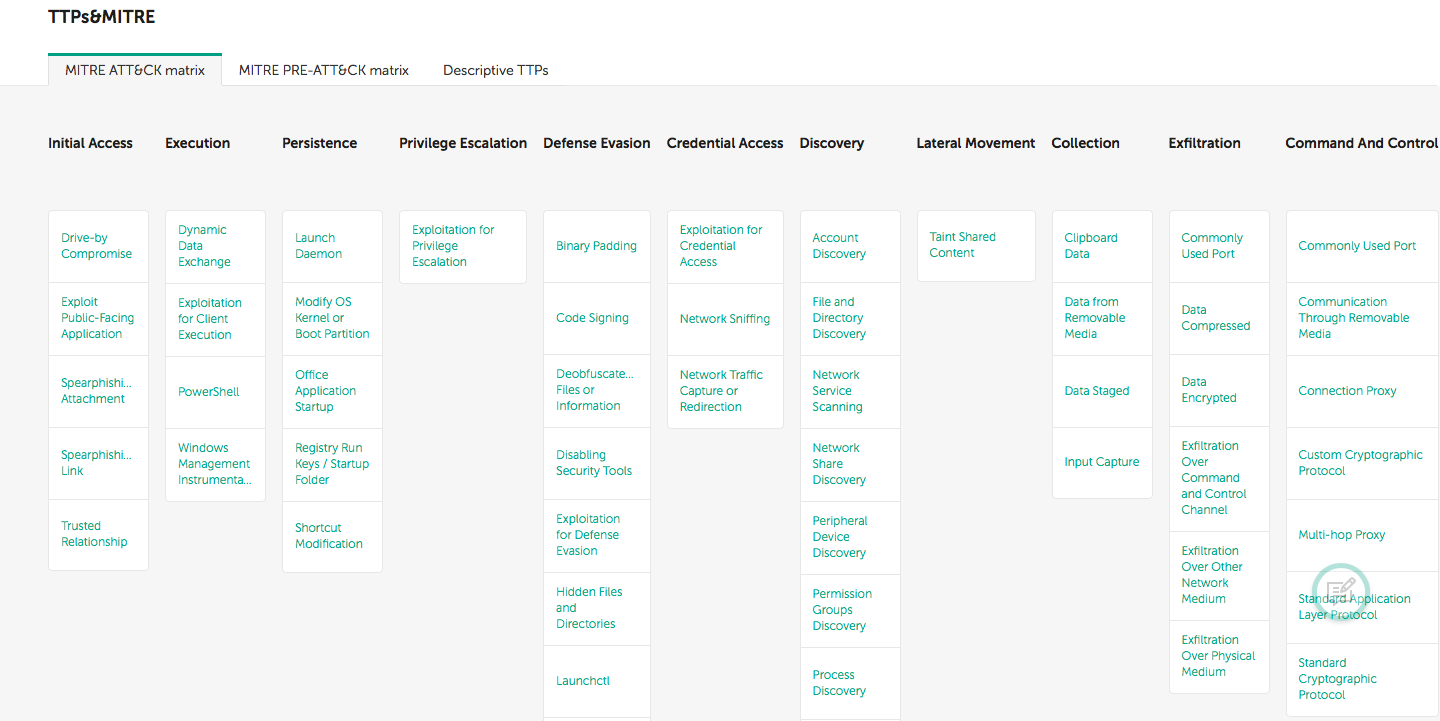Click Disabling Security Tools cell

[593, 463]
